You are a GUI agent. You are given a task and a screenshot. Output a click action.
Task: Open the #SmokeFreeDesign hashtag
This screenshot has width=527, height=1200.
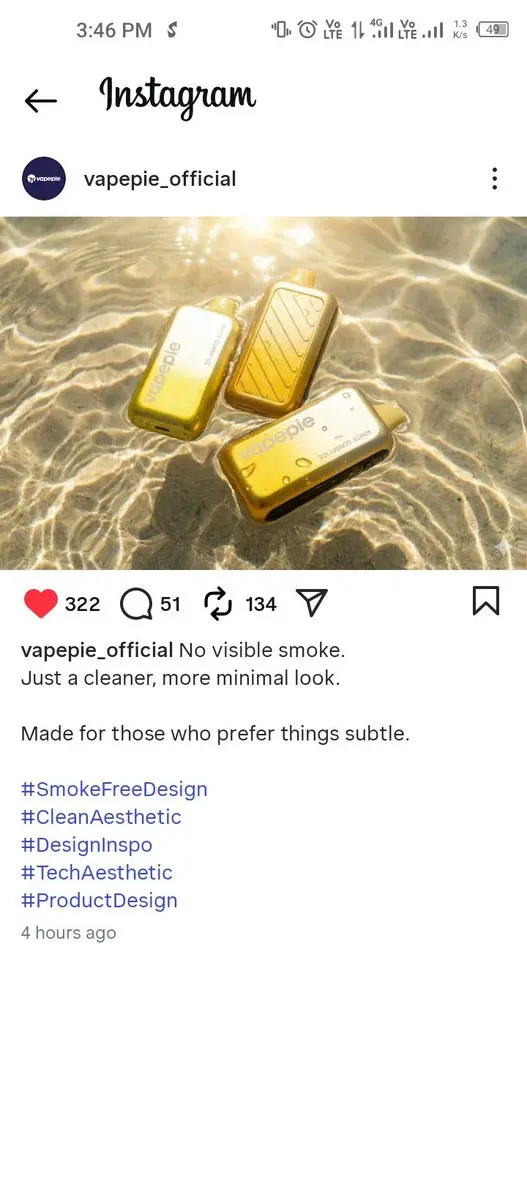pyautogui.click(x=114, y=789)
